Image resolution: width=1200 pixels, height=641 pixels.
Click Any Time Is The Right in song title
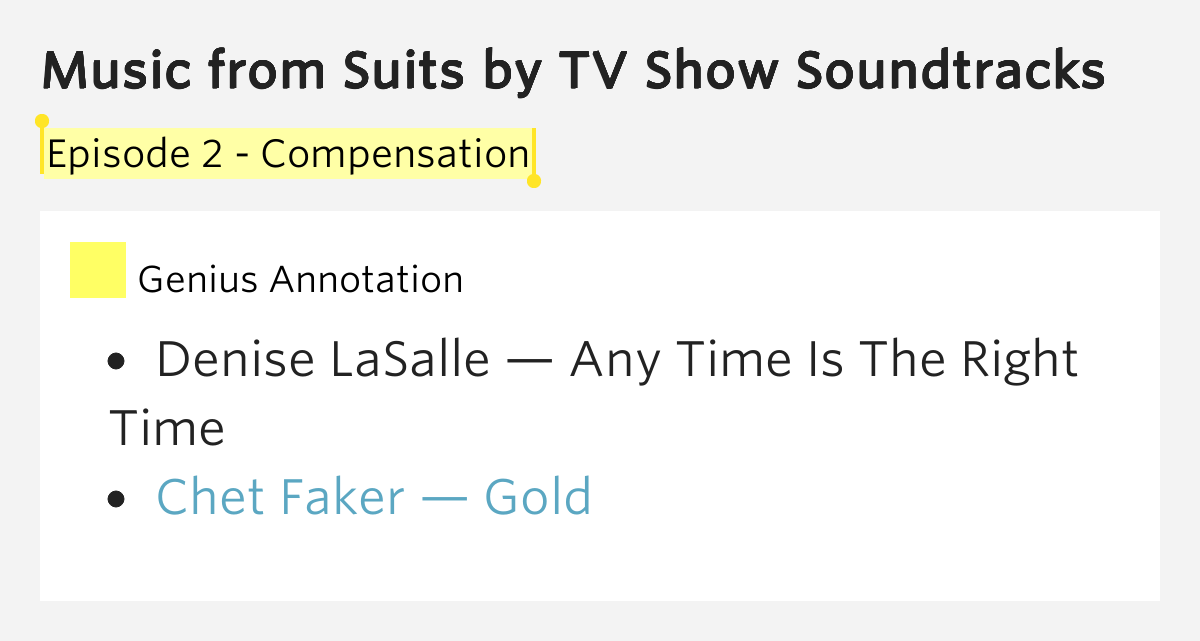pos(824,359)
